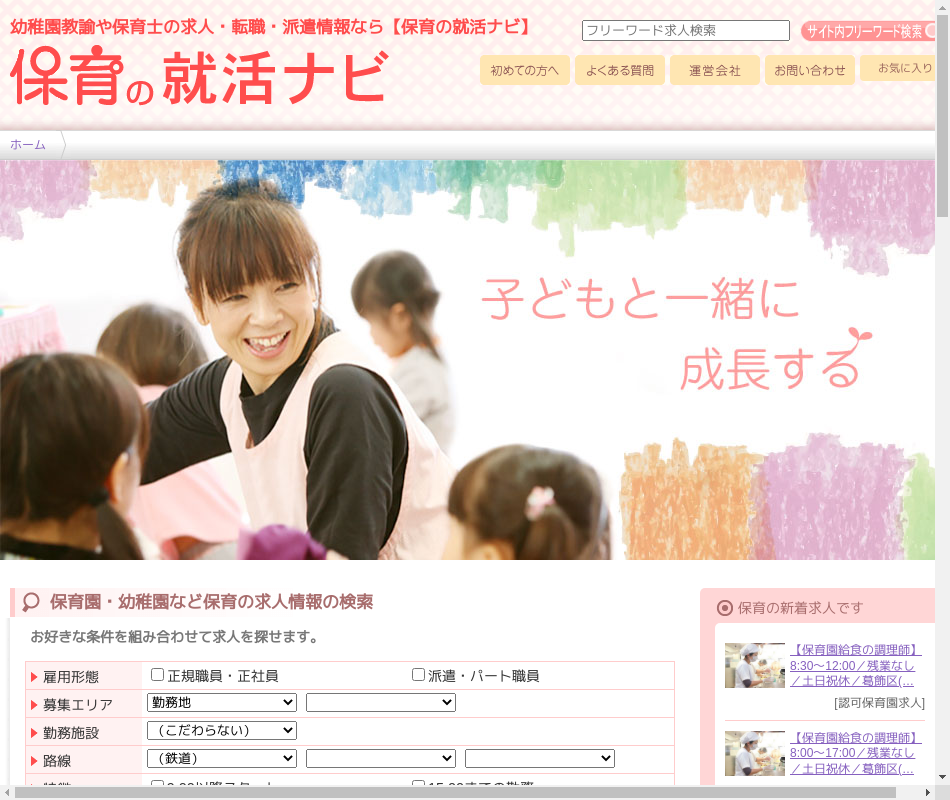Click the 保育の就活ナビ site logo
Screen dimensions: 950x800
[x=198, y=77]
